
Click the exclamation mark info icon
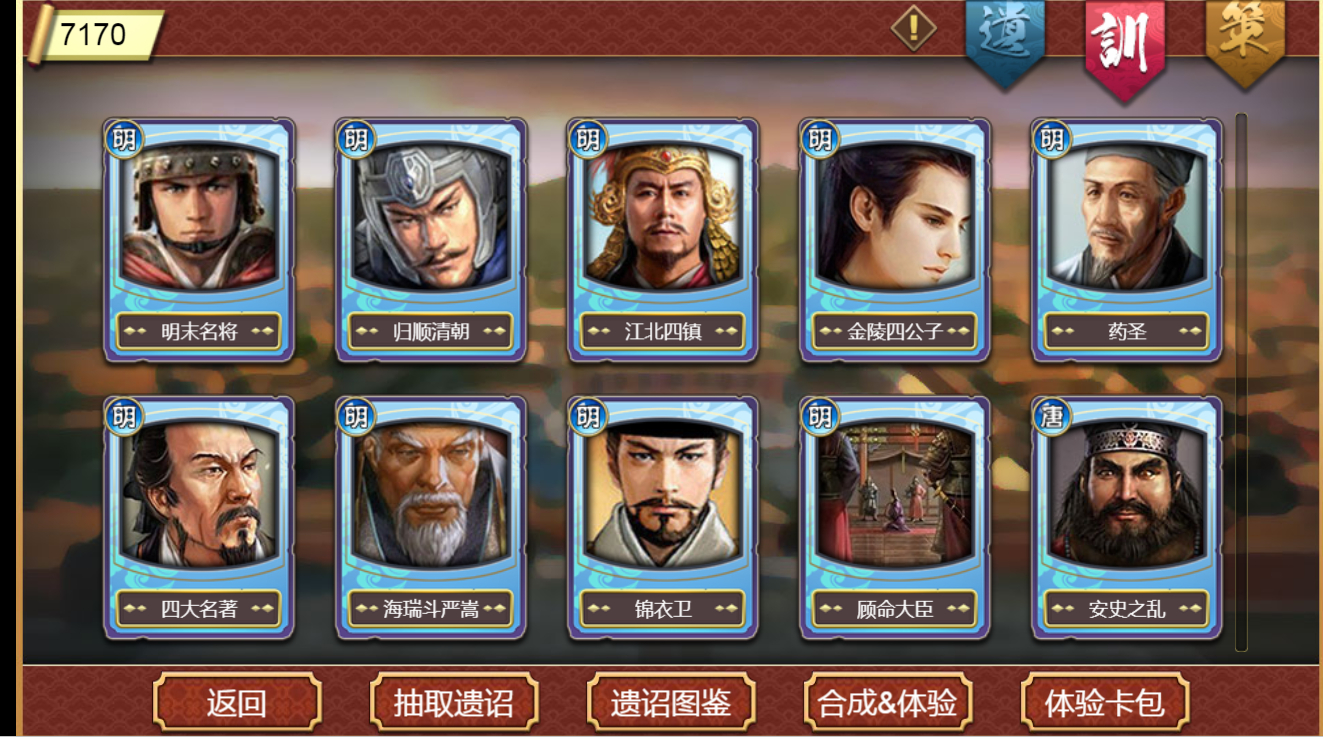913,28
